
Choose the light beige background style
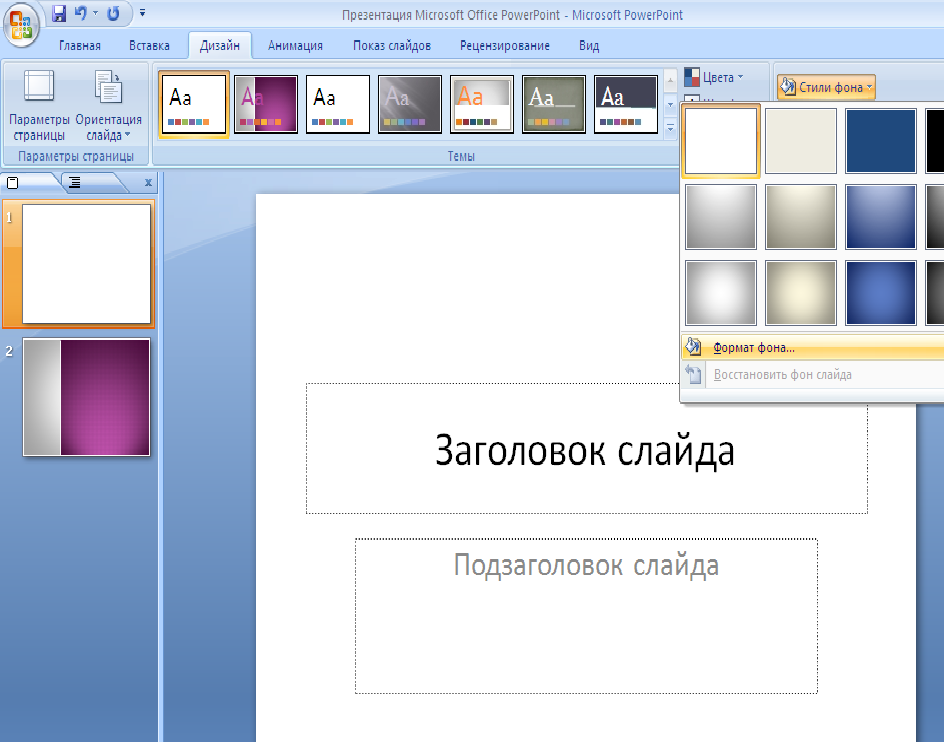coord(801,141)
